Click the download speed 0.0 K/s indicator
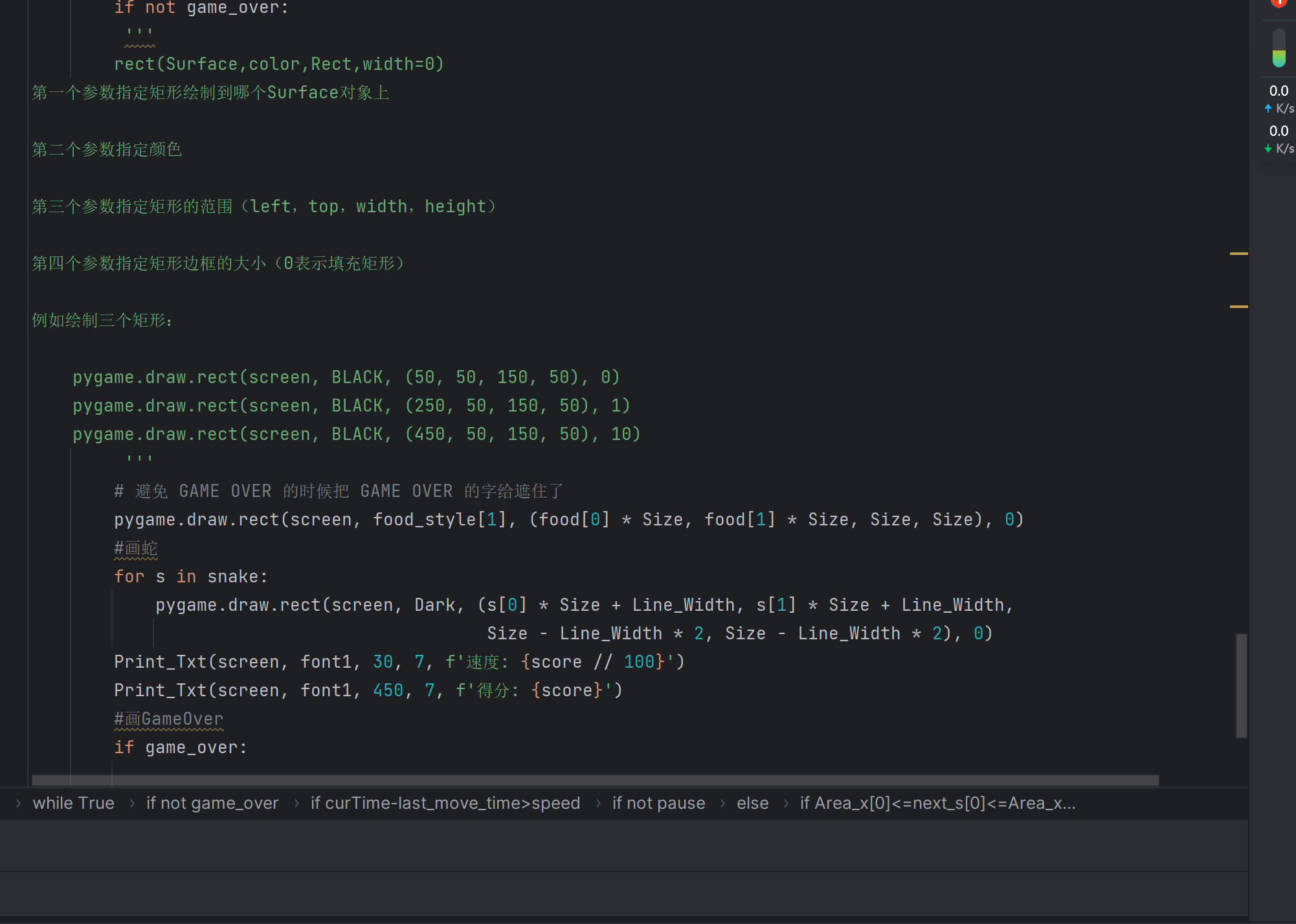This screenshot has width=1296, height=924. click(1279, 139)
